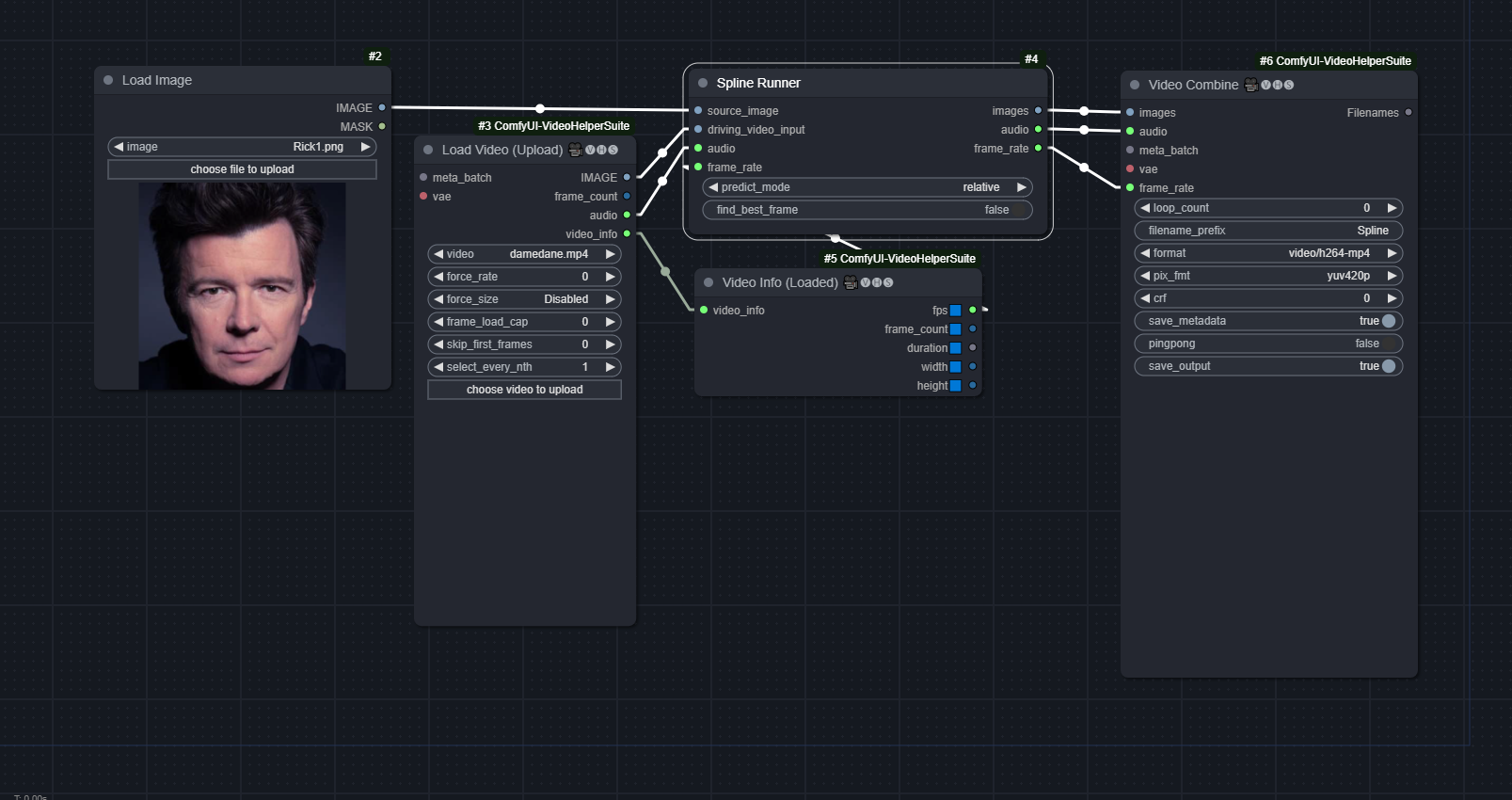The height and width of the screenshot is (800, 1512).
Task: Click next arrow on the format selector
Action: coord(1393,253)
